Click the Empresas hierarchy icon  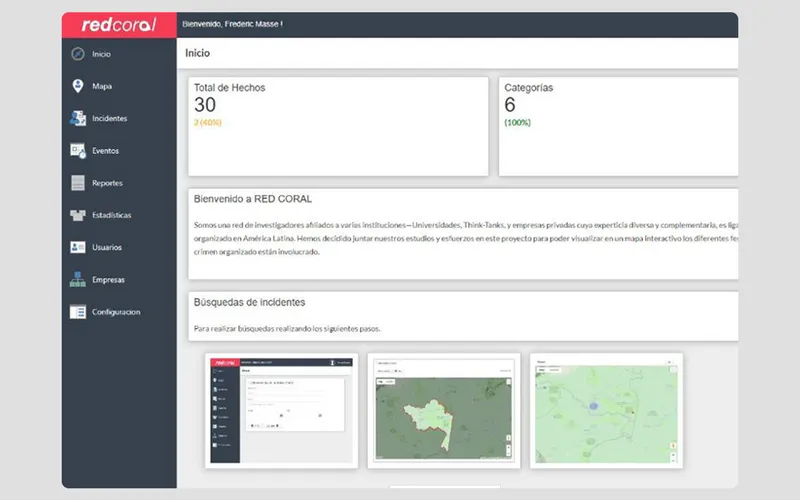coord(78,280)
